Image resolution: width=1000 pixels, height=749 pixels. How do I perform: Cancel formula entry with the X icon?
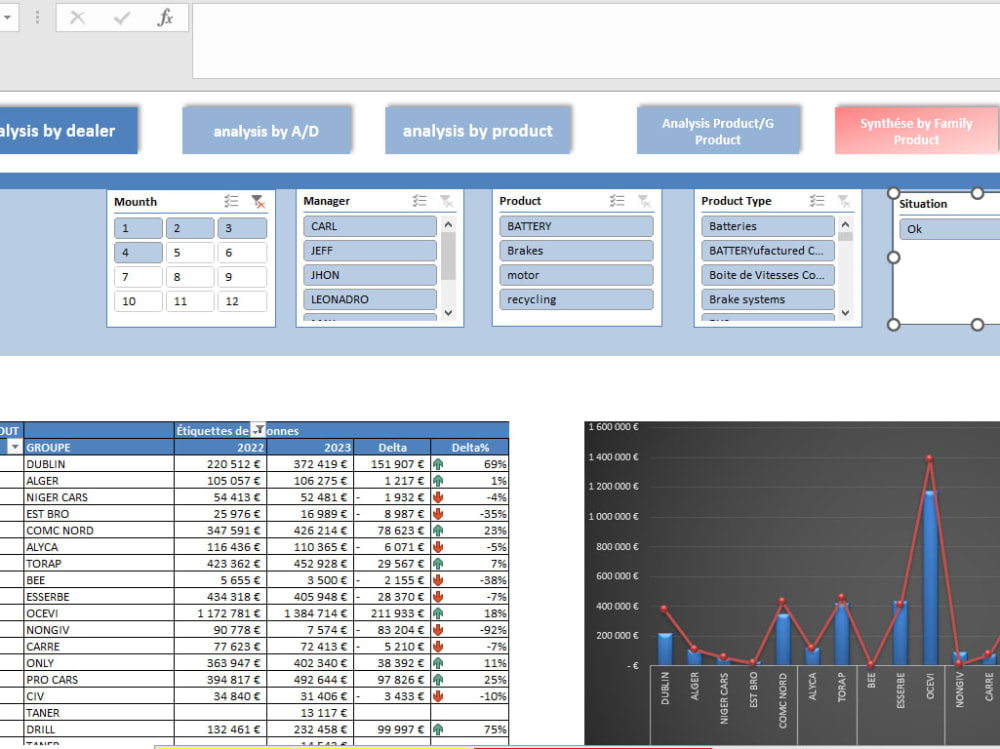click(x=77, y=18)
